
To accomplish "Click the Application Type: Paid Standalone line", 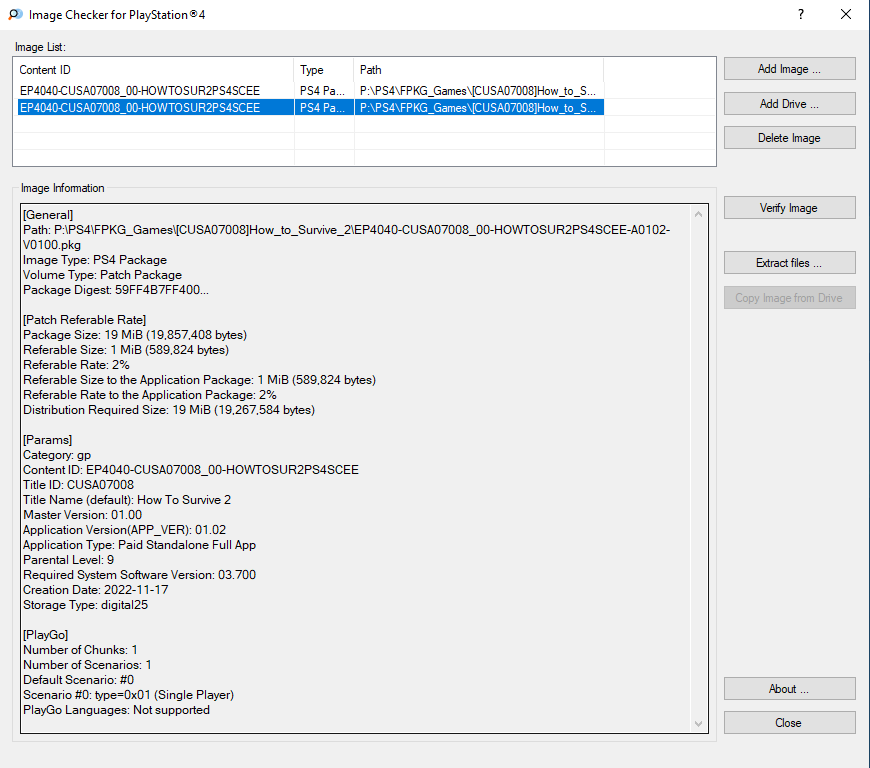I will click(140, 544).
